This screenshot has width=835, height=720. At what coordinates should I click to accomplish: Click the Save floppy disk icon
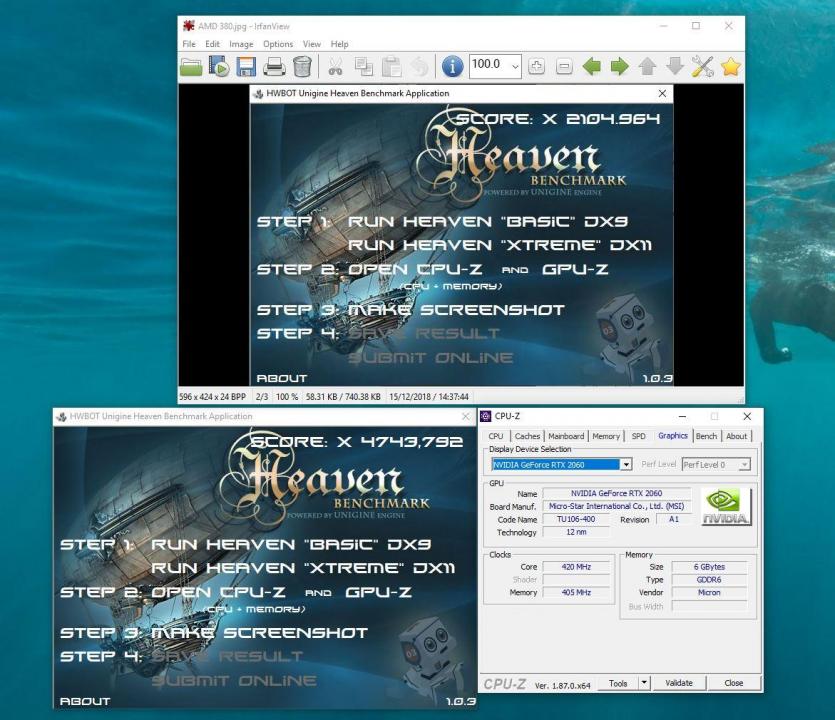point(246,67)
